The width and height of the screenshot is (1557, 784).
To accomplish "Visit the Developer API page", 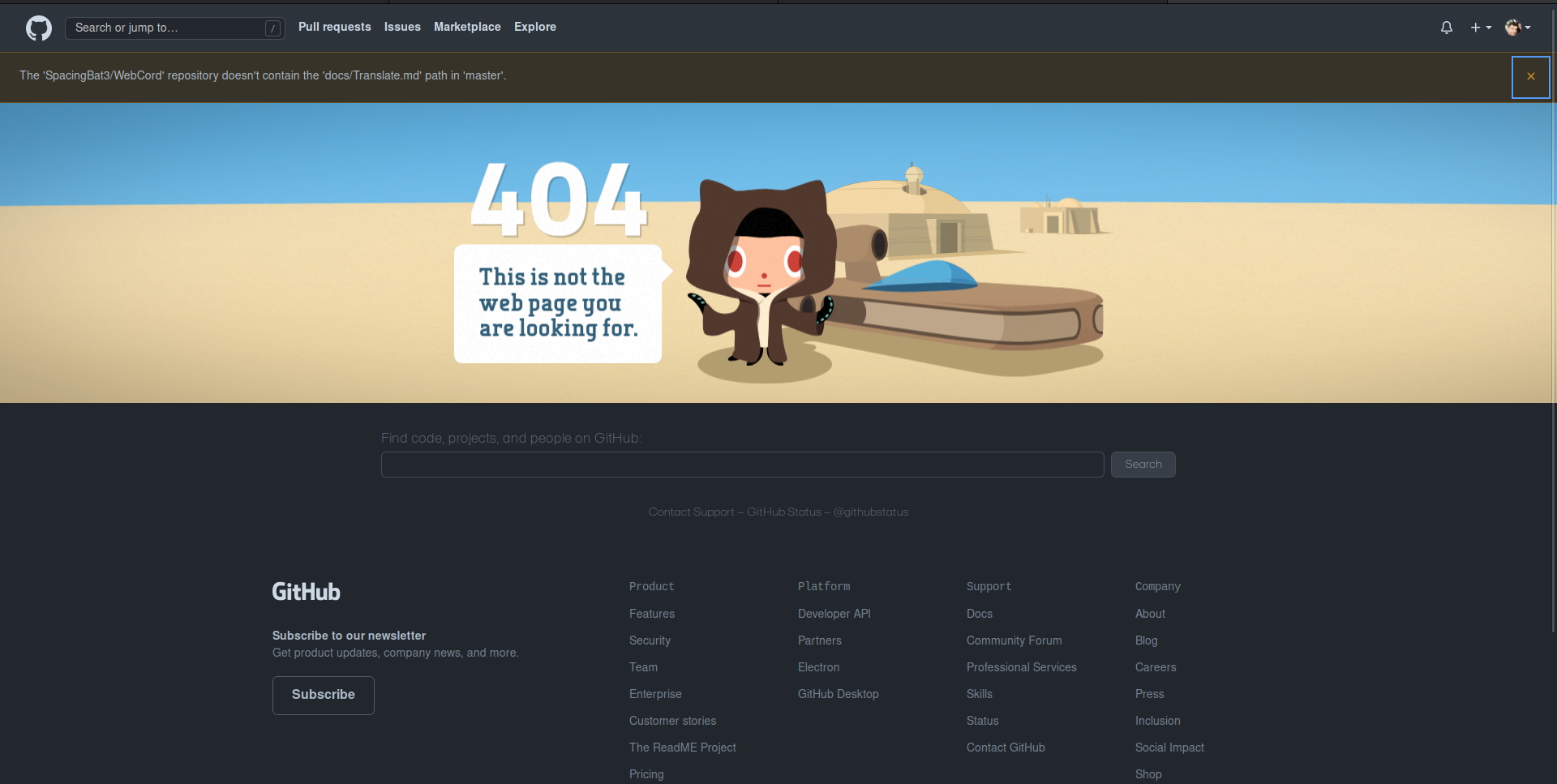I will click(x=834, y=614).
